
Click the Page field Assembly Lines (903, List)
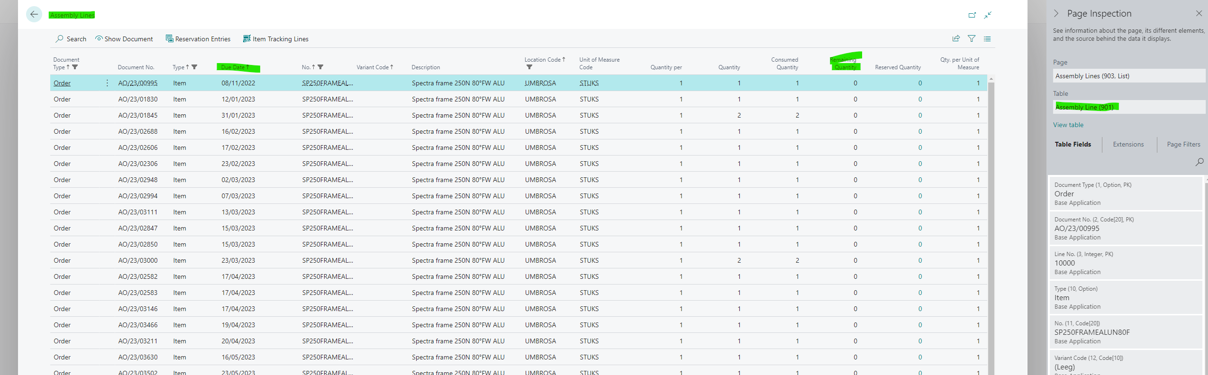1128,76
